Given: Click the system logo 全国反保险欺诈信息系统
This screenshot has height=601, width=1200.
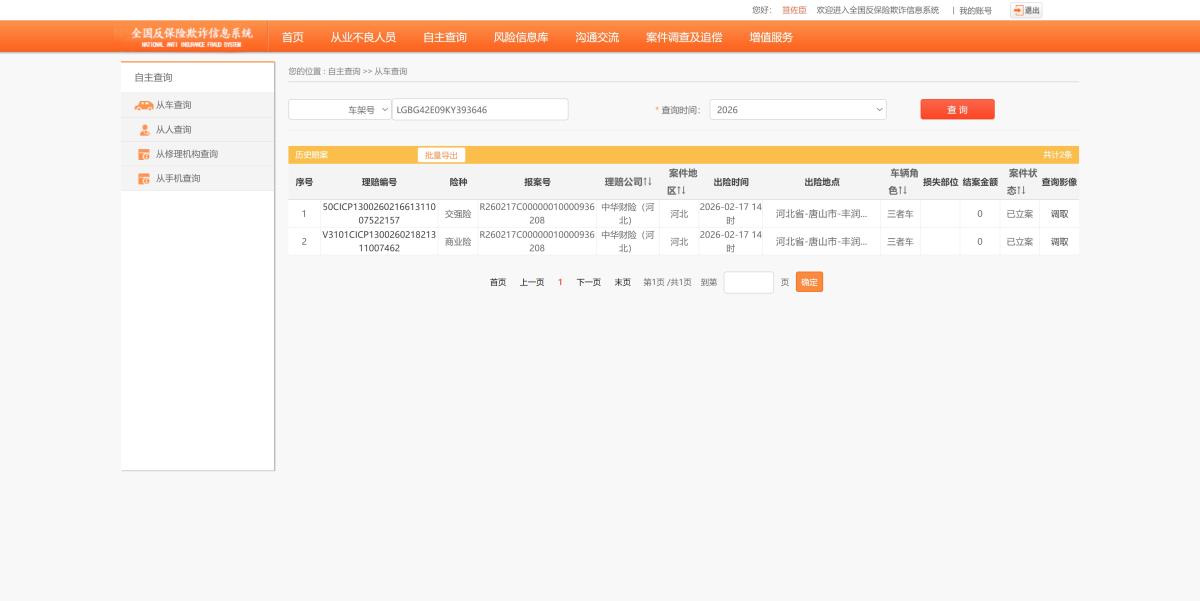Looking at the screenshot, I should coord(192,37).
